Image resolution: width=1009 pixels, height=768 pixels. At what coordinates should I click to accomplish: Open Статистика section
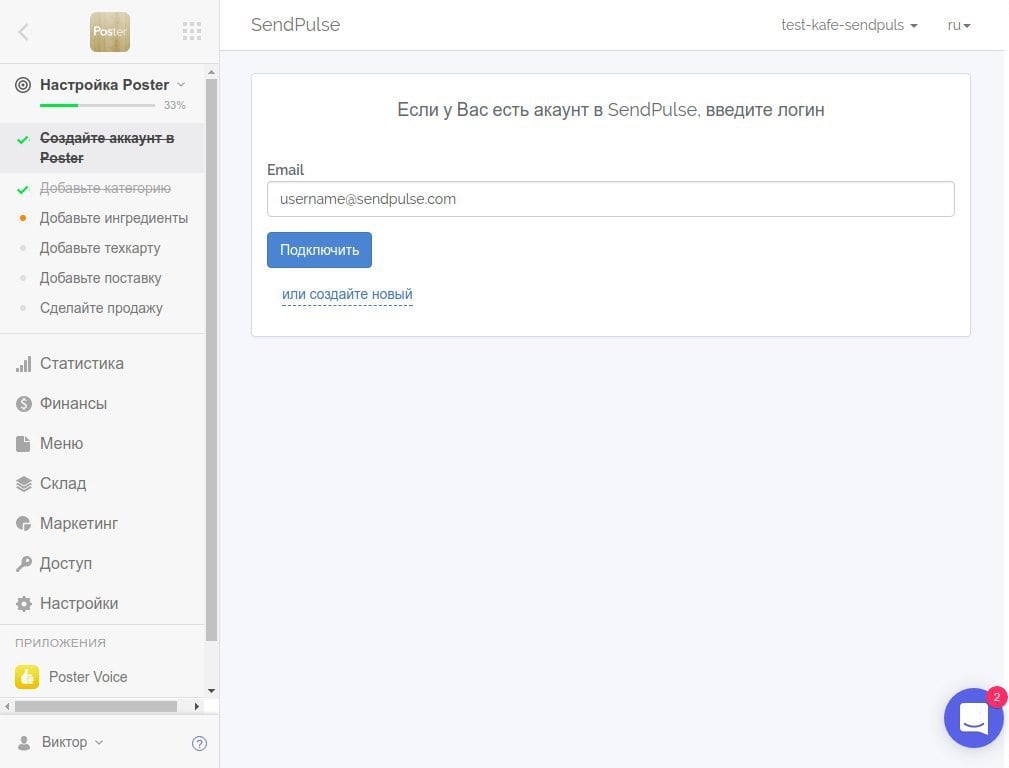(x=82, y=364)
